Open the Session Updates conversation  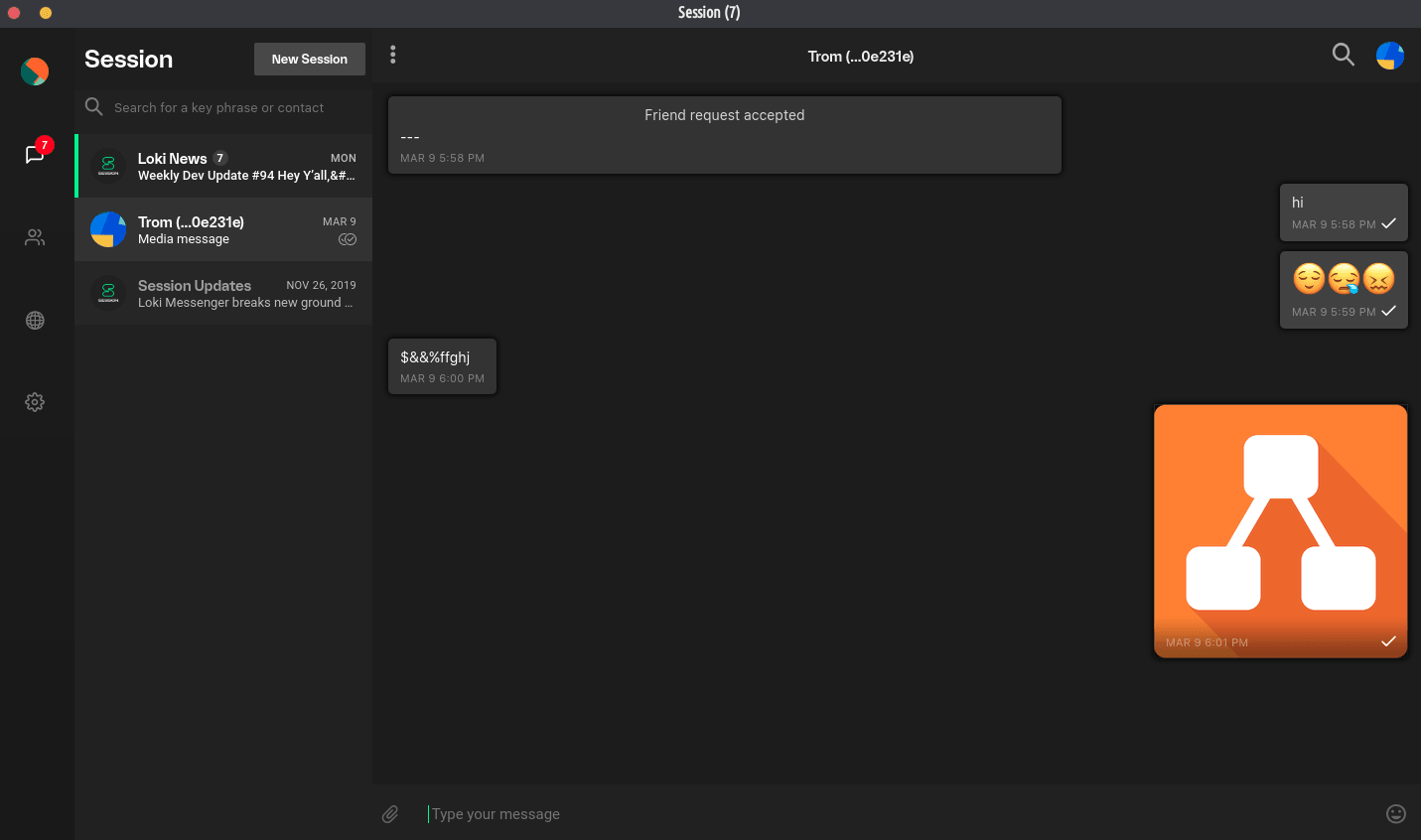pos(223,293)
